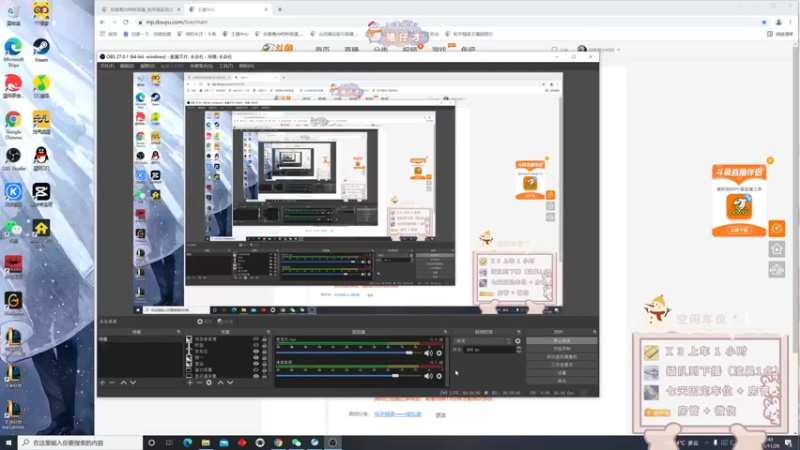Open Chrome profile avatar icon
Viewport: 800px width, 450px height.
coord(779,22)
